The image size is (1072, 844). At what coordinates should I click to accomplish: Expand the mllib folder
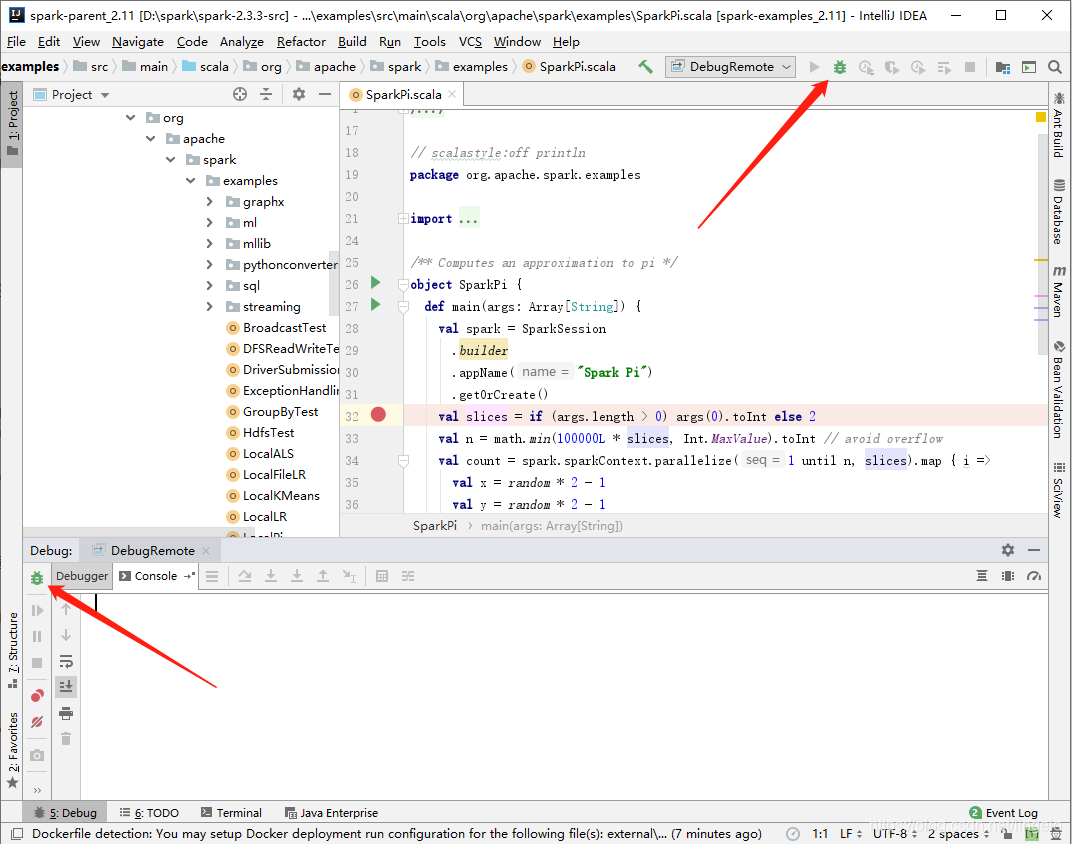pyautogui.click(x=210, y=243)
